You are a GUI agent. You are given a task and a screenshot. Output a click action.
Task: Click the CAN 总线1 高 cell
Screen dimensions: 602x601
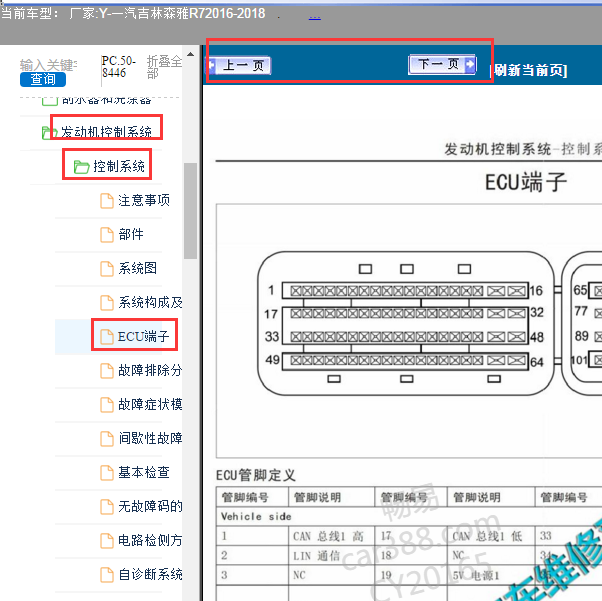click(329, 536)
